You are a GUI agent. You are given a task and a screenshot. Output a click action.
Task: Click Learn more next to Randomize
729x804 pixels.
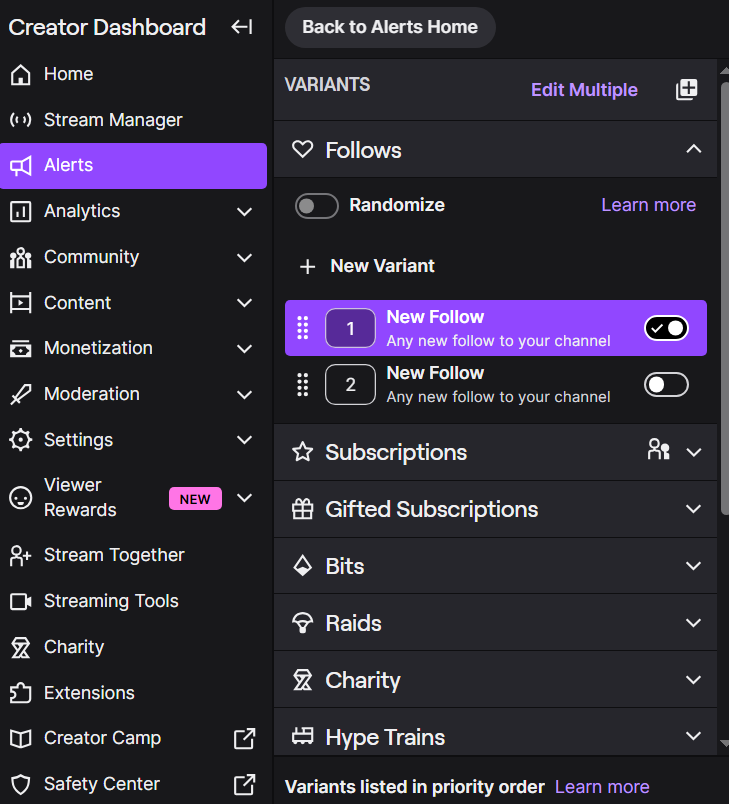pos(649,205)
